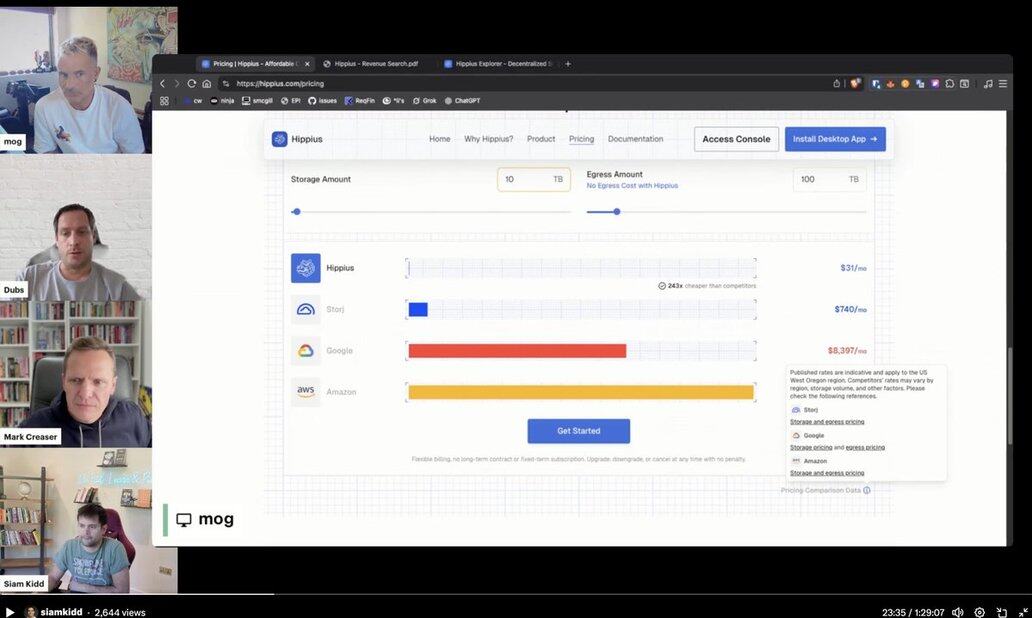Image resolution: width=1032 pixels, height=618 pixels.
Task: Open the Home nav item
Action: click(440, 139)
